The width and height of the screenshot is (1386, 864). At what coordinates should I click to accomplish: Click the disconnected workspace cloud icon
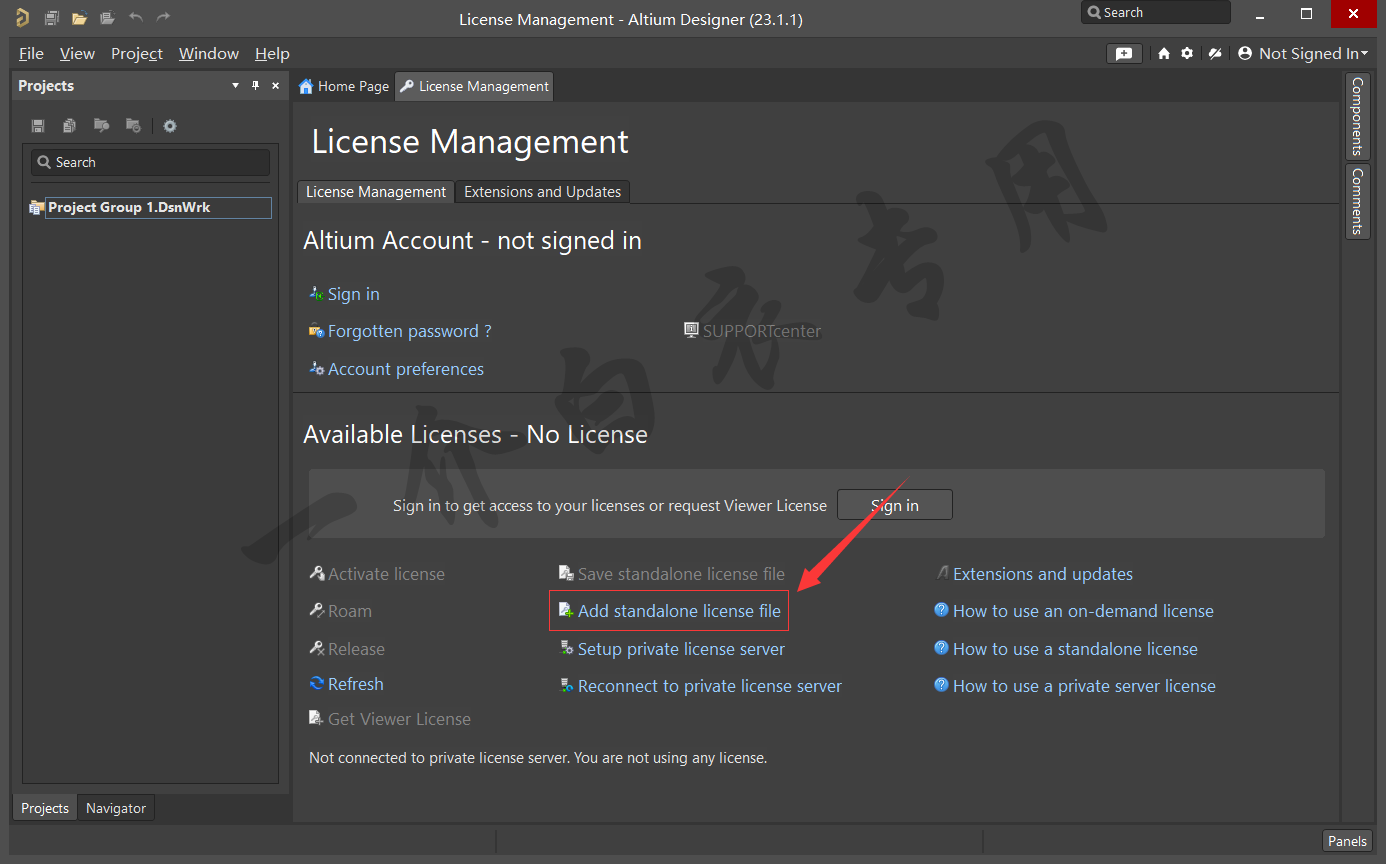coord(1215,54)
